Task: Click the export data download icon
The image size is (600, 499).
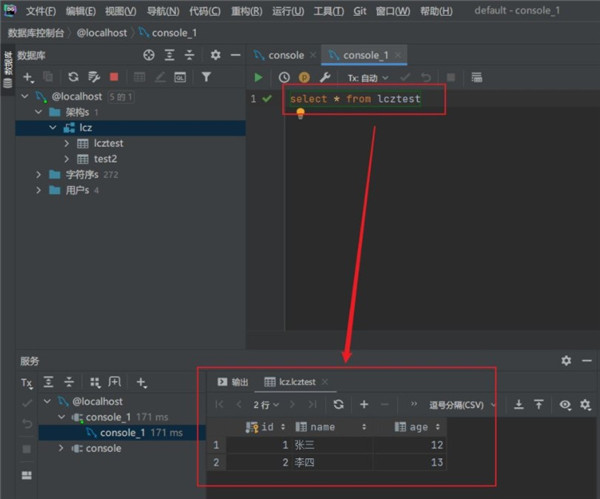Action: [x=519, y=404]
